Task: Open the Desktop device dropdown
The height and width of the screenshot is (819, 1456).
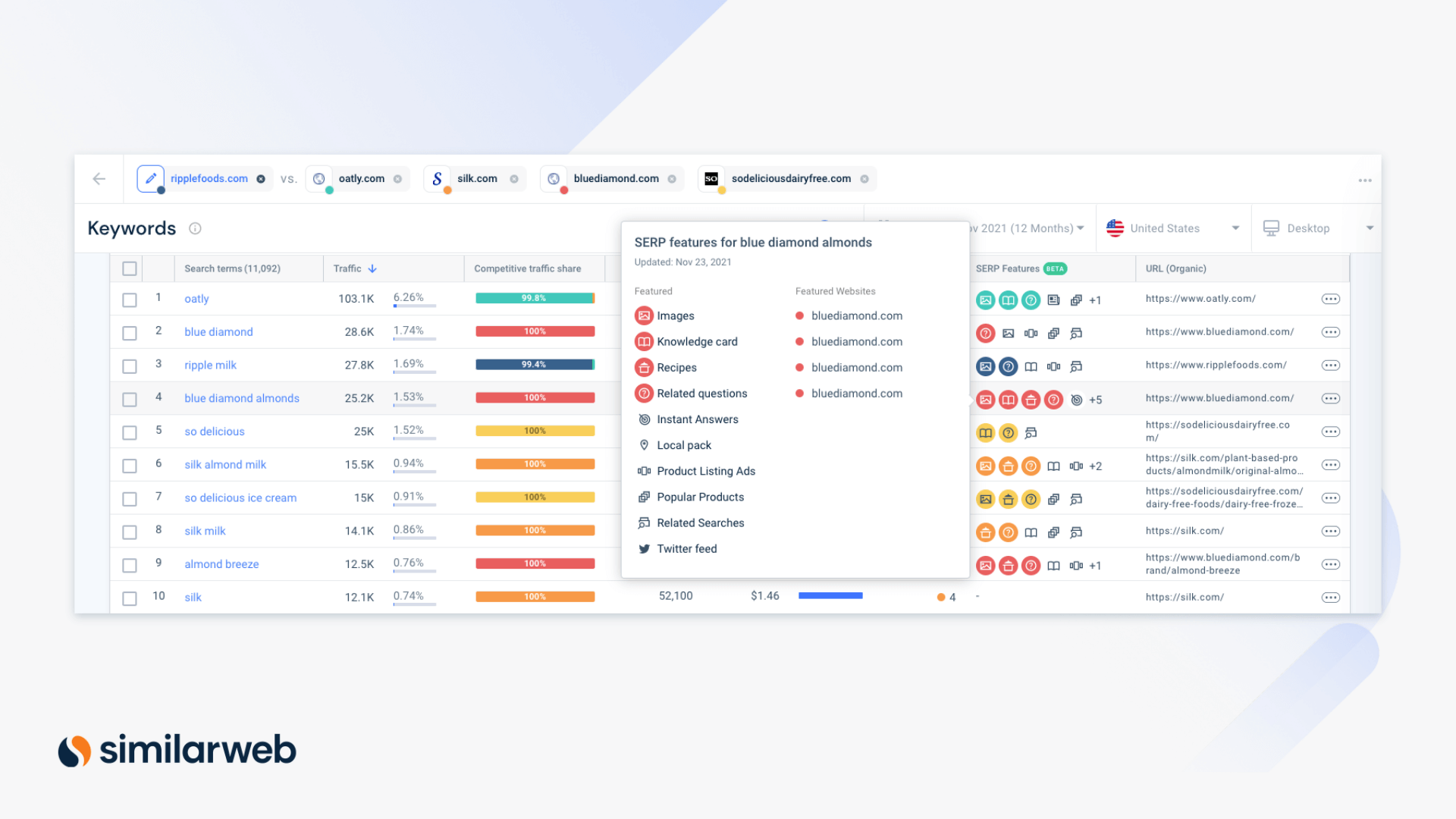Action: (1318, 228)
